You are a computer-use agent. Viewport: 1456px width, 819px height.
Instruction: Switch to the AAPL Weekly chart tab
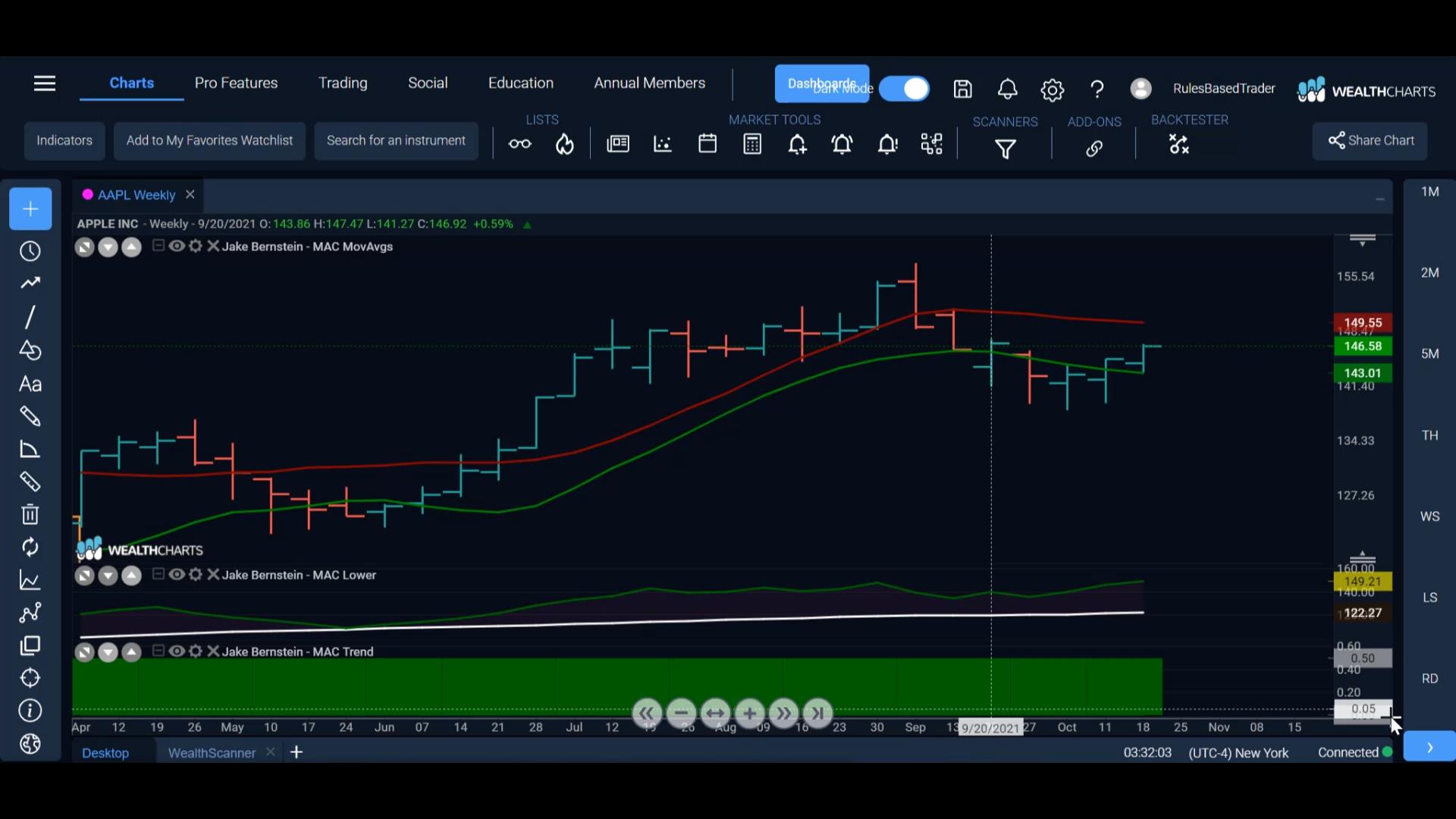[136, 195]
